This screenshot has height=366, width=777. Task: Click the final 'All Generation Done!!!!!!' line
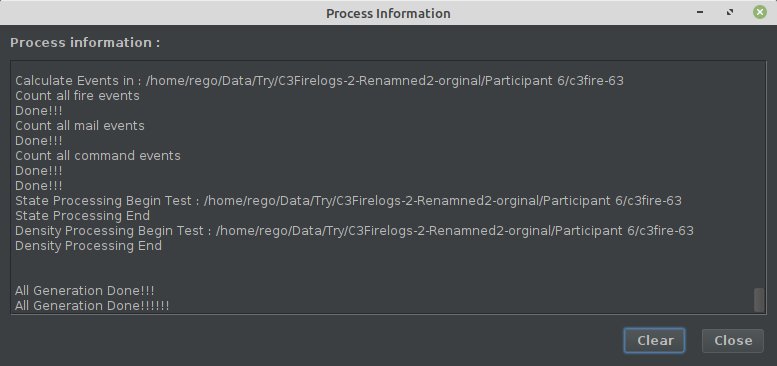click(92, 306)
